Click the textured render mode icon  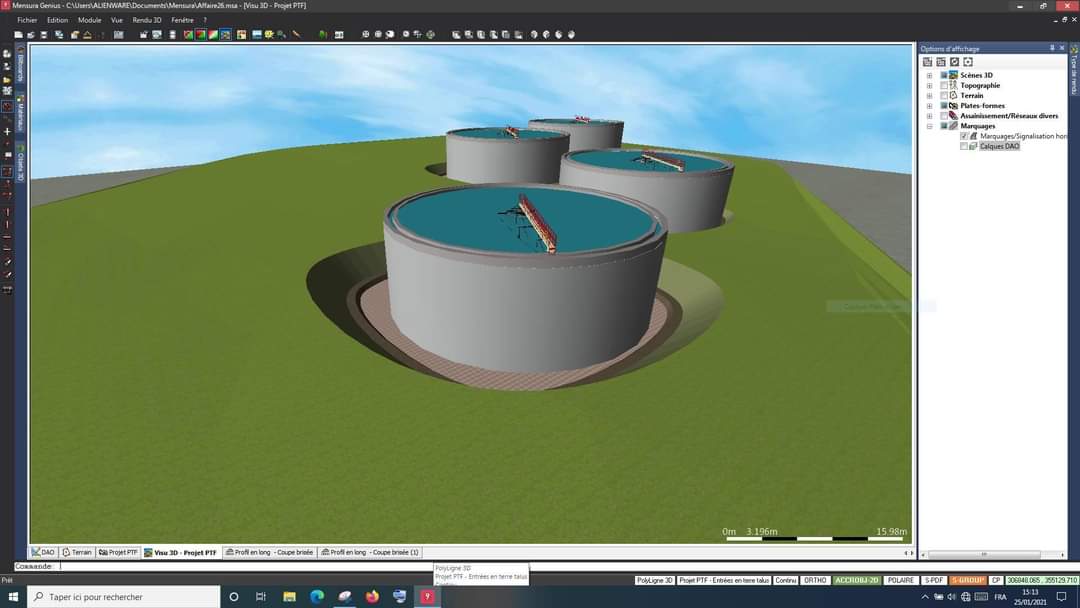[225, 34]
